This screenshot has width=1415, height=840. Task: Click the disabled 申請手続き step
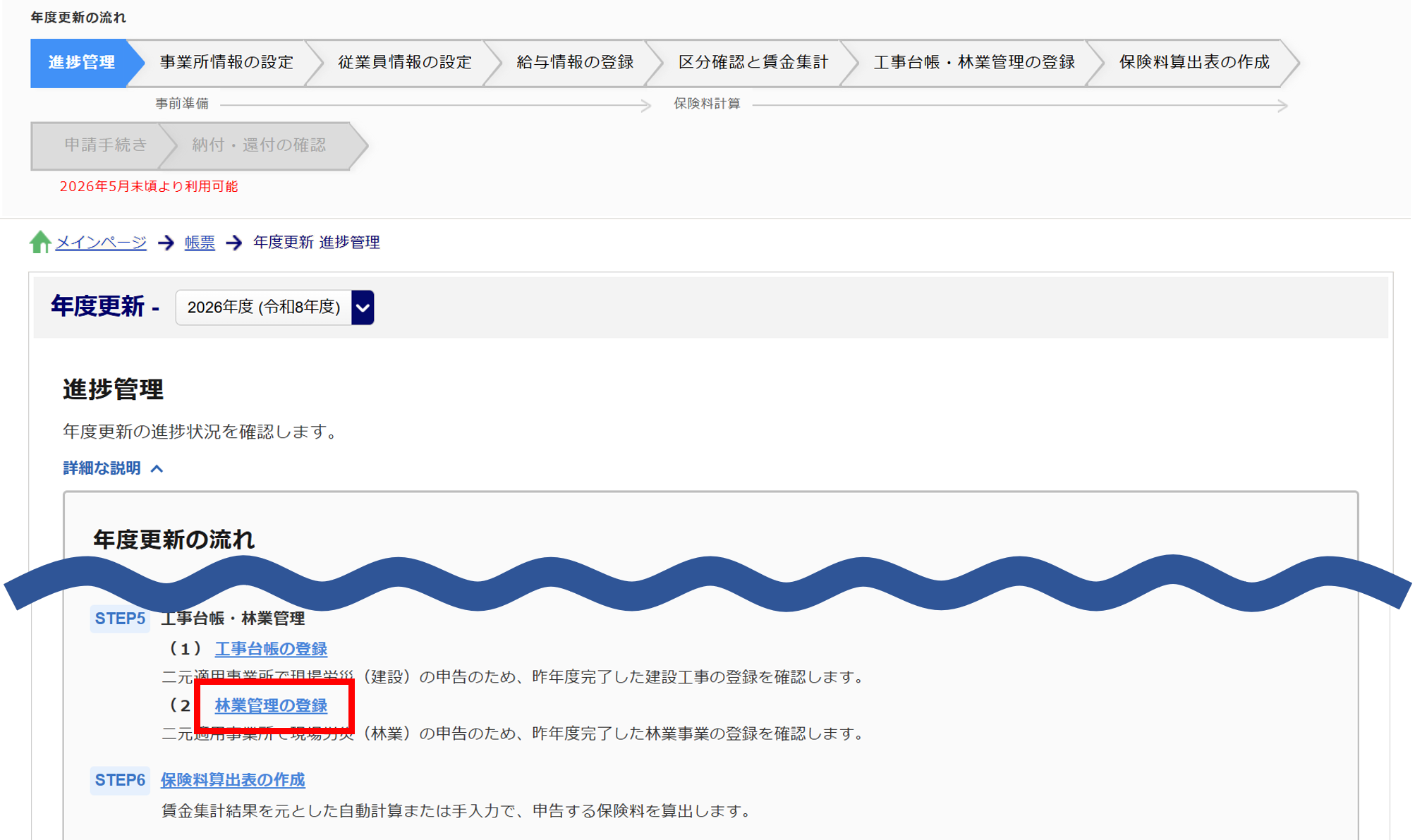coord(105,145)
